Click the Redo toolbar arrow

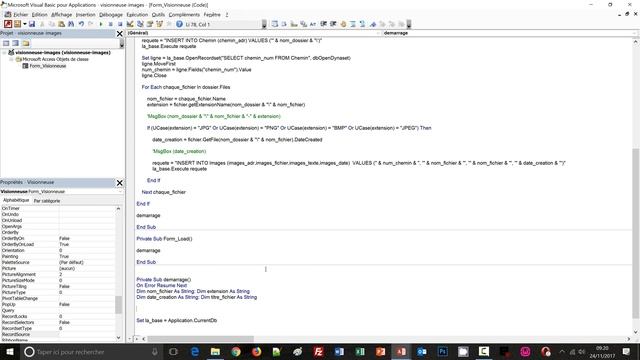click(x=91, y=24)
